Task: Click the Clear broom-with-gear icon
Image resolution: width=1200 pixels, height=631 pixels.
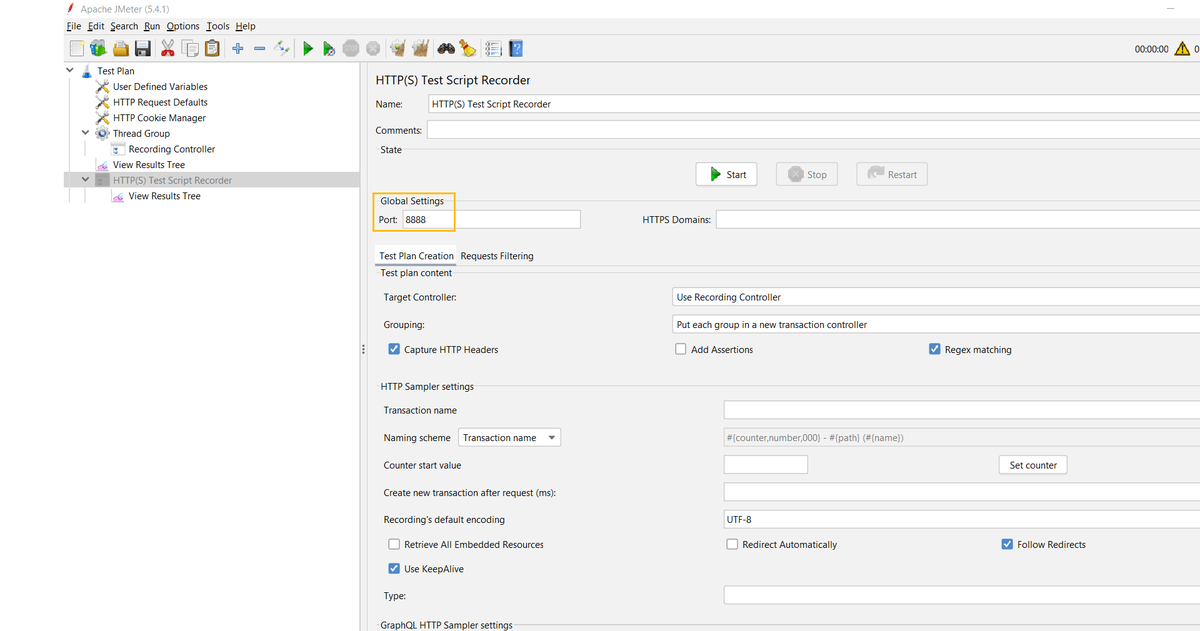Action: pyautogui.click(x=398, y=48)
